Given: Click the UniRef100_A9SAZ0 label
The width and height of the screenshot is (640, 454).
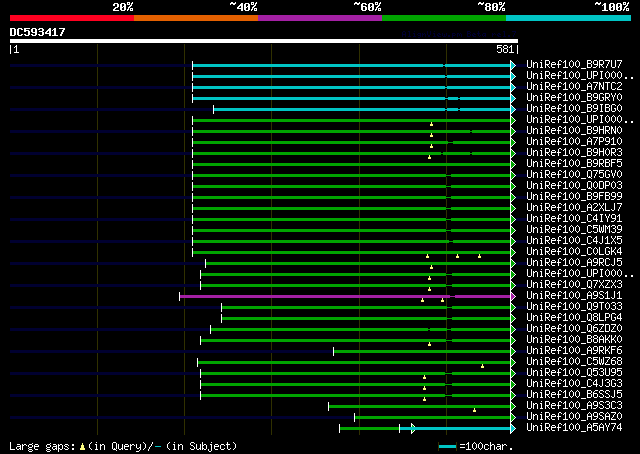Looking at the screenshot, I should 574,417.
